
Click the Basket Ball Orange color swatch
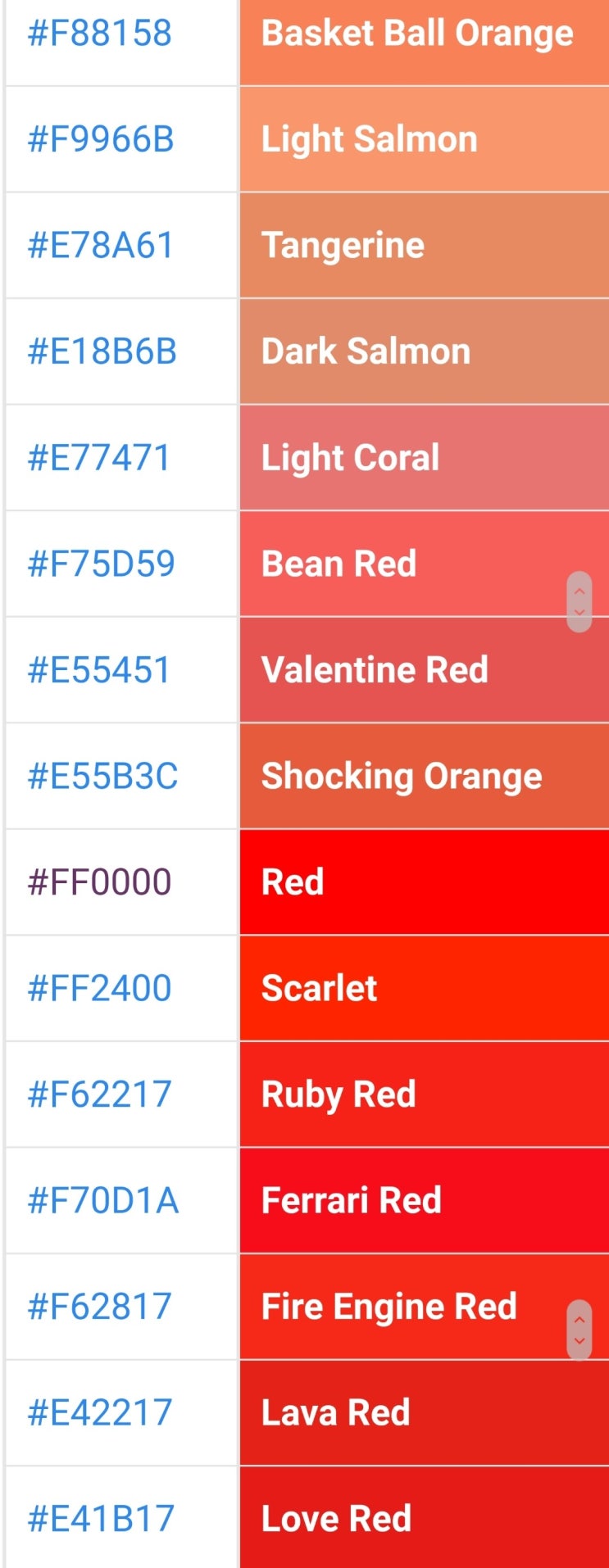pyautogui.click(x=423, y=33)
